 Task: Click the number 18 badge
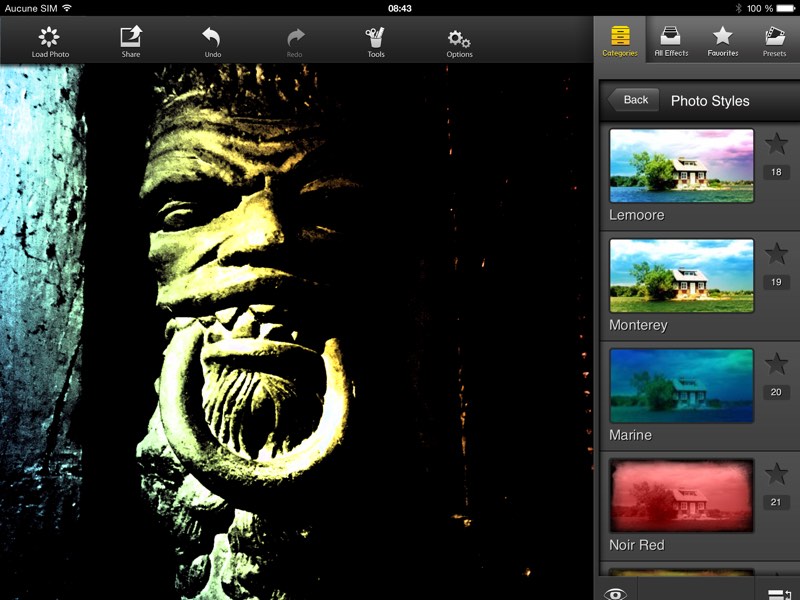[776, 172]
